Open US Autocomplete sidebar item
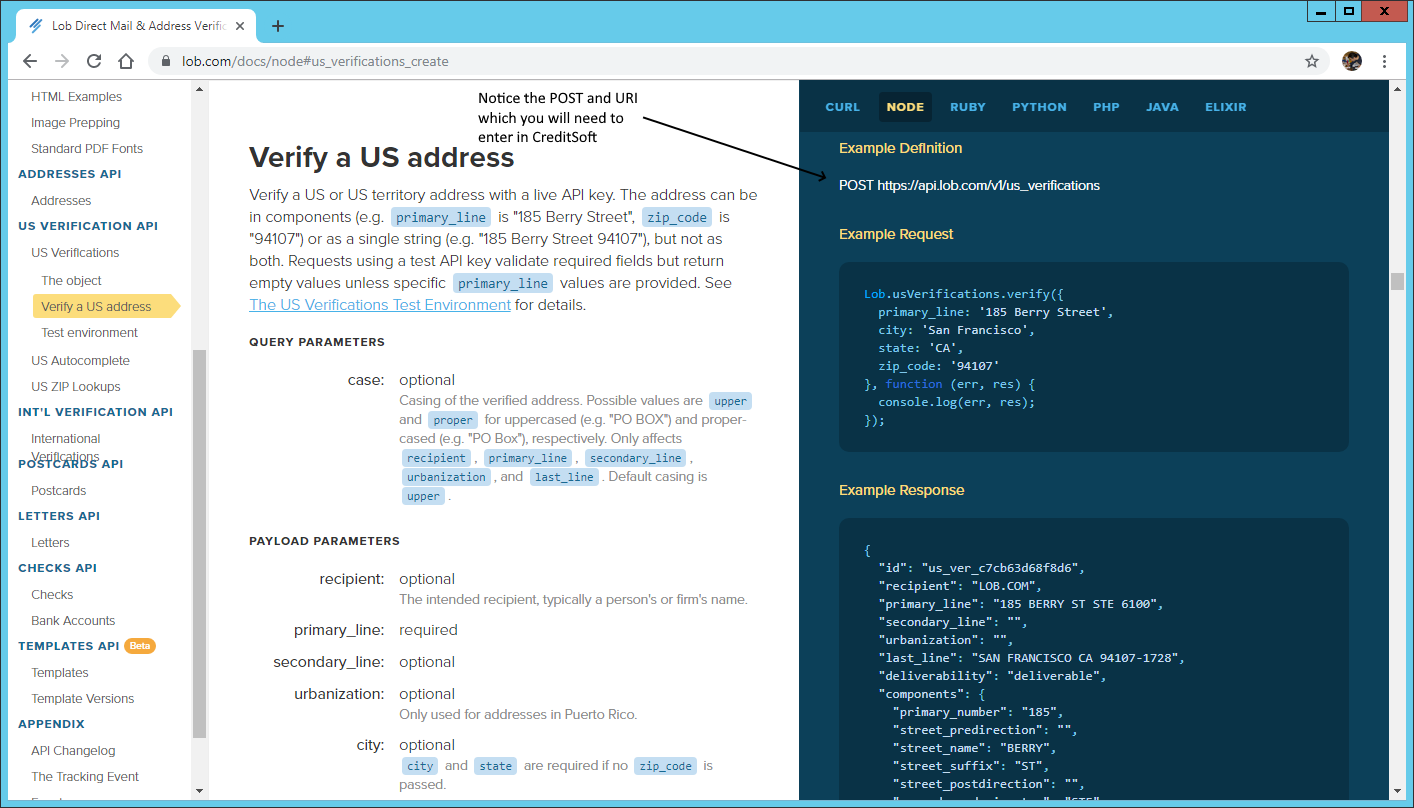The image size is (1414, 808). click(x=80, y=361)
